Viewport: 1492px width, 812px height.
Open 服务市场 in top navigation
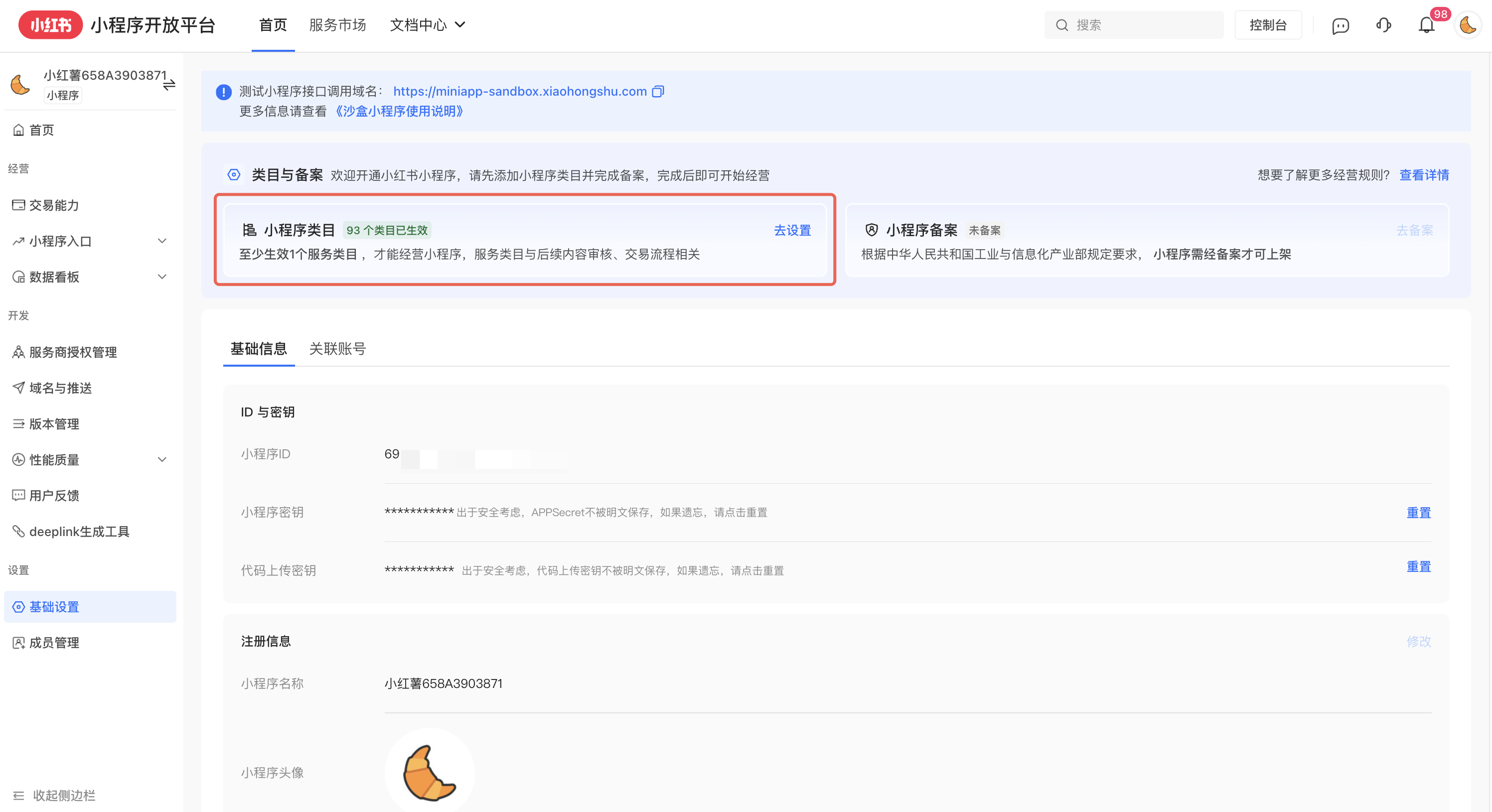(337, 25)
